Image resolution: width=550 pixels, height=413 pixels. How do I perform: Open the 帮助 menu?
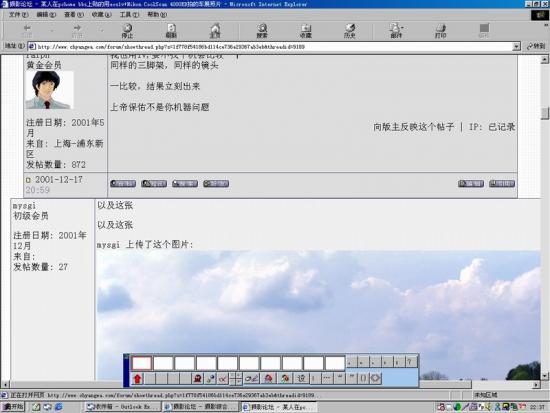[x=157, y=15]
